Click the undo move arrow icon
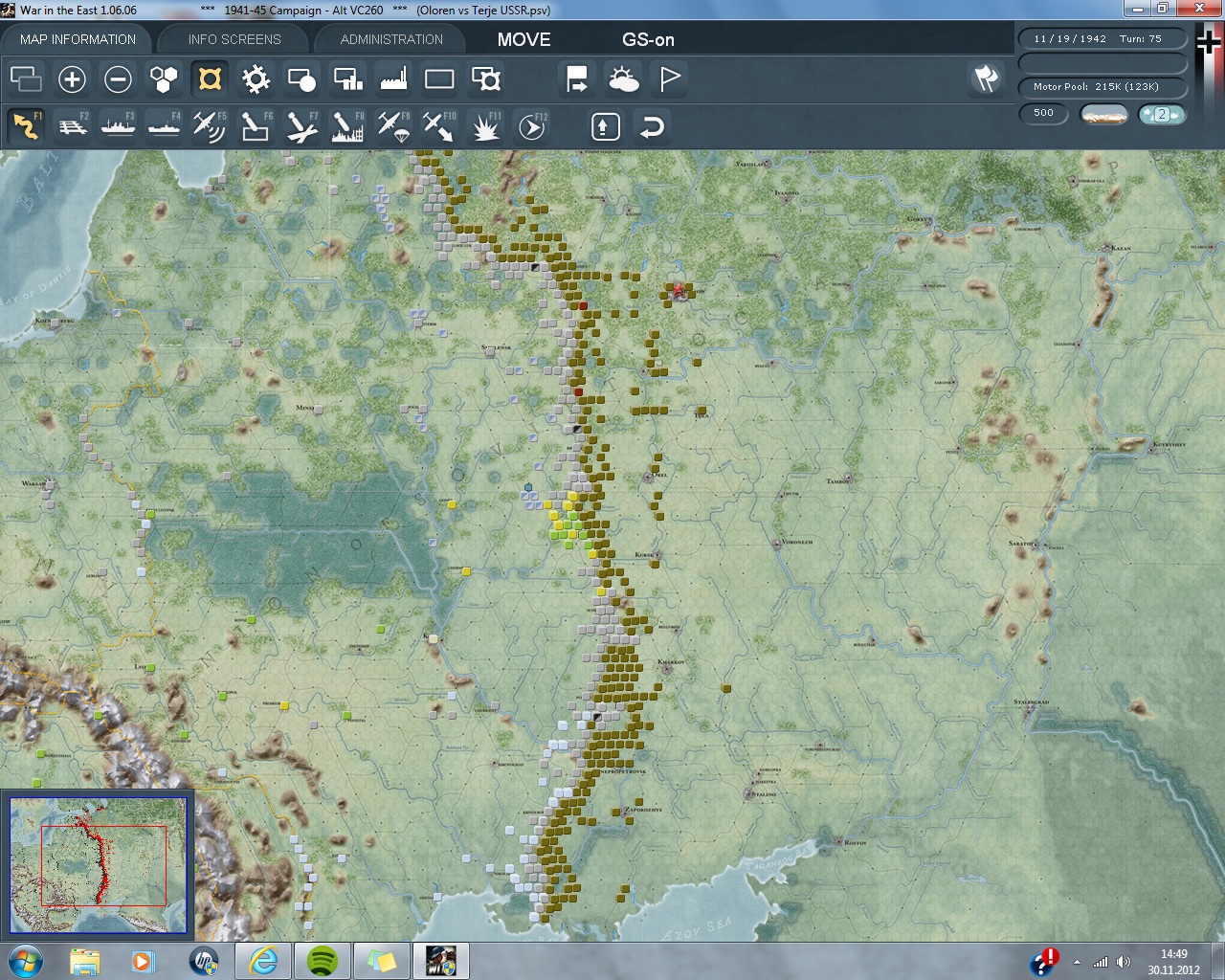Viewport: 1225px width, 980px height. click(652, 127)
